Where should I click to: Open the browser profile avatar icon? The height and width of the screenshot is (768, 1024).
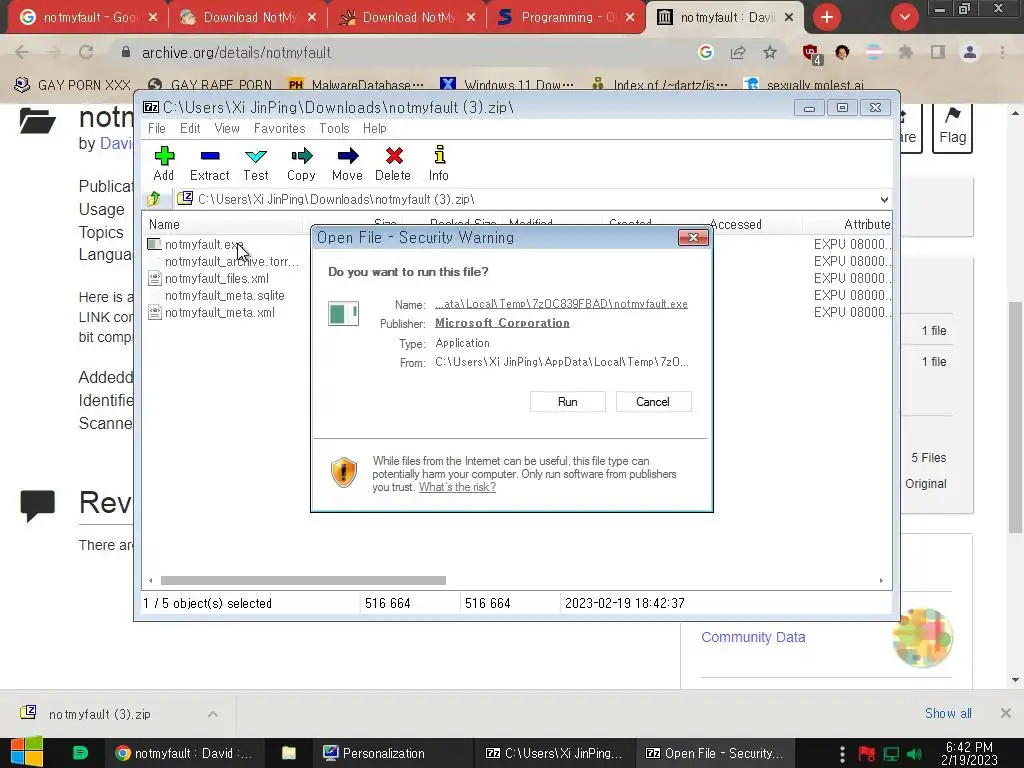(x=970, y=52)
